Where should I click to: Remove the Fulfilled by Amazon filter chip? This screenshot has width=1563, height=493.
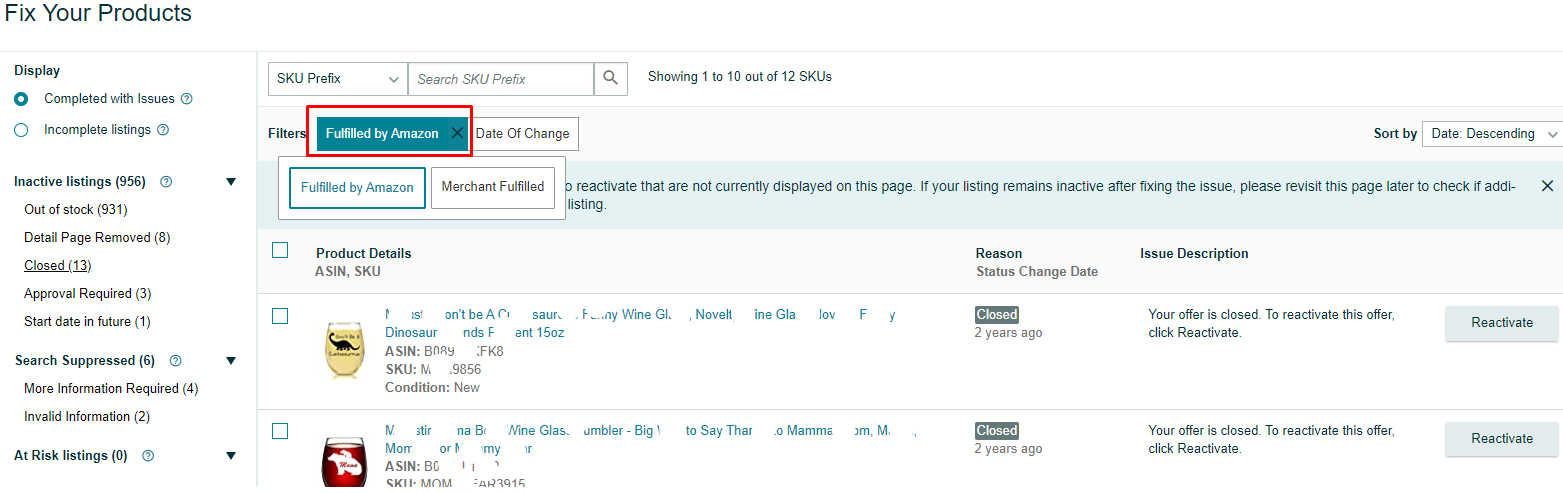pyautogui.click(x=457, y=133)
